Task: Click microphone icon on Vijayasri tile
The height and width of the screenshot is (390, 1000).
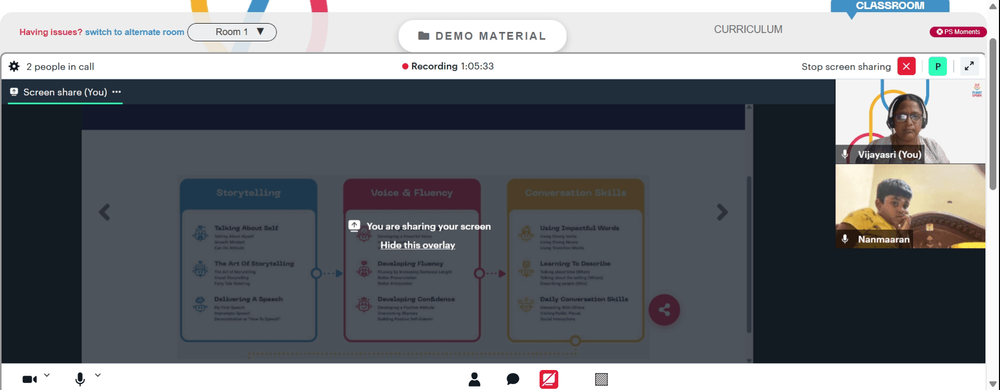Action: 845,154
